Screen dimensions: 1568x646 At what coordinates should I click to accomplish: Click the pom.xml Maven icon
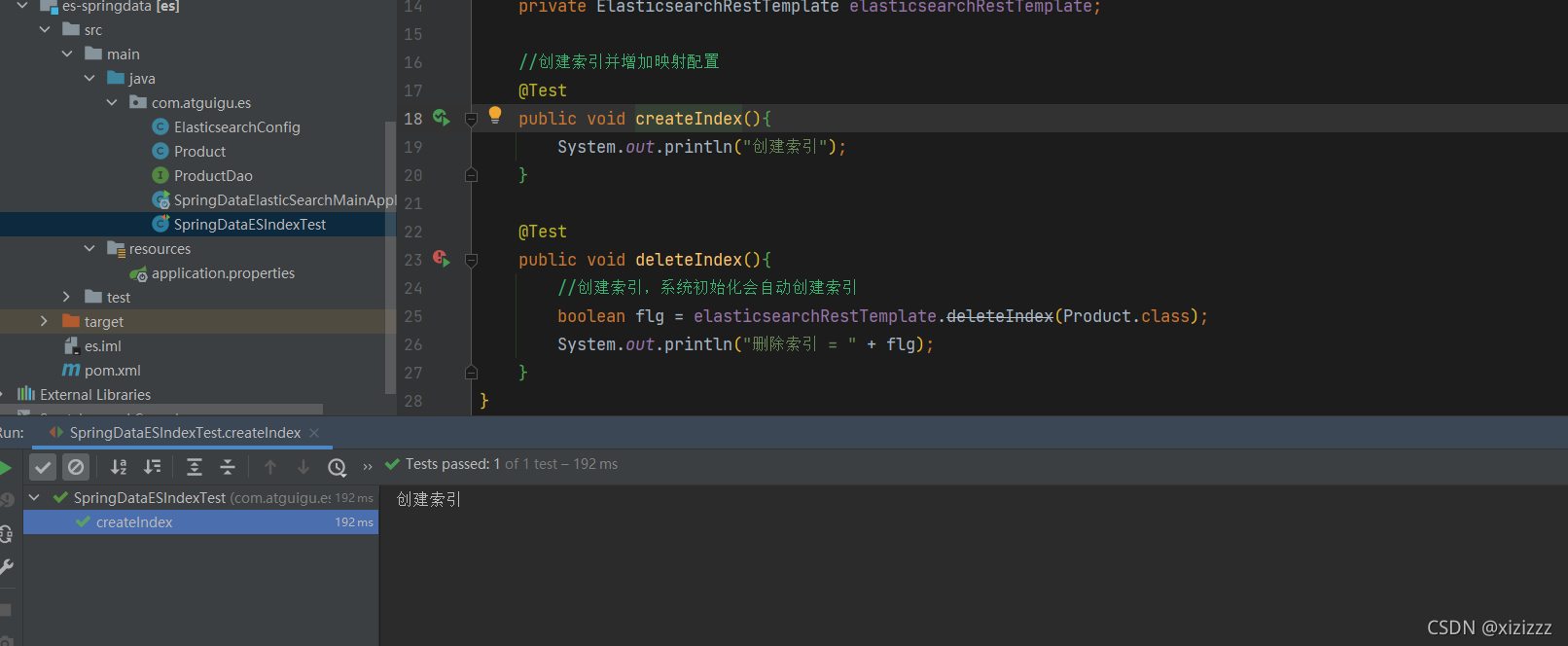point(71,370)
